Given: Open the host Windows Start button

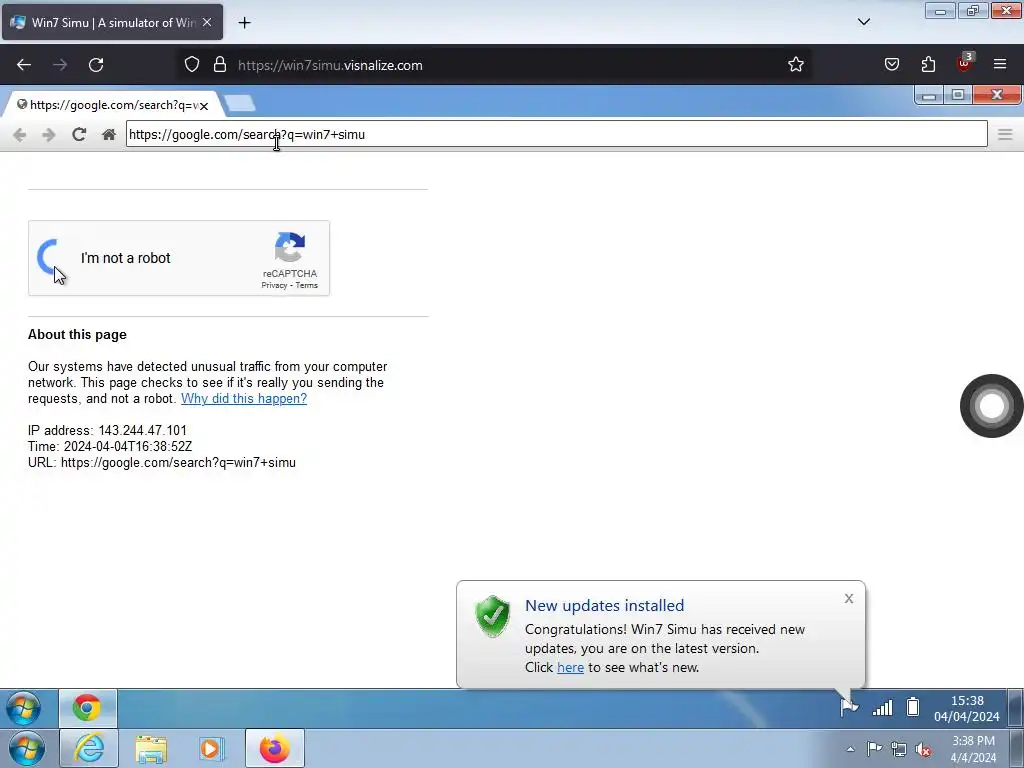Looking at the screenshot, I should coord(27,748).
